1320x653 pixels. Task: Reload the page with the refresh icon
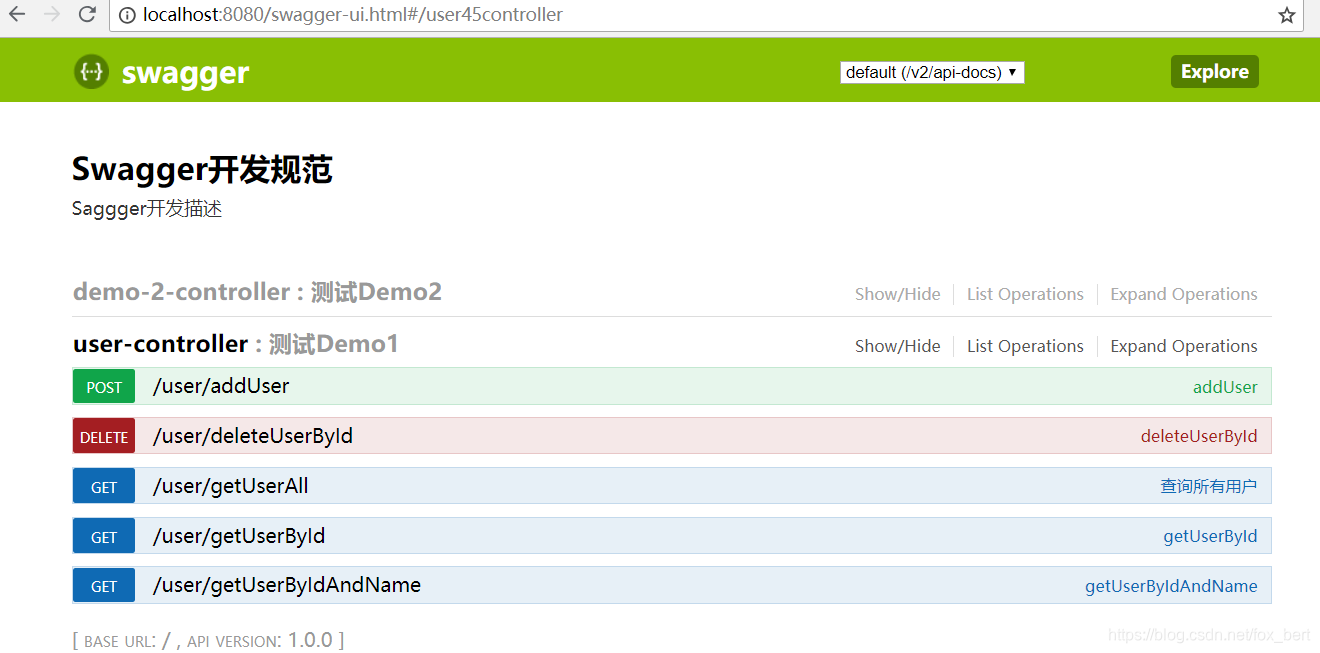click(87, 14)
